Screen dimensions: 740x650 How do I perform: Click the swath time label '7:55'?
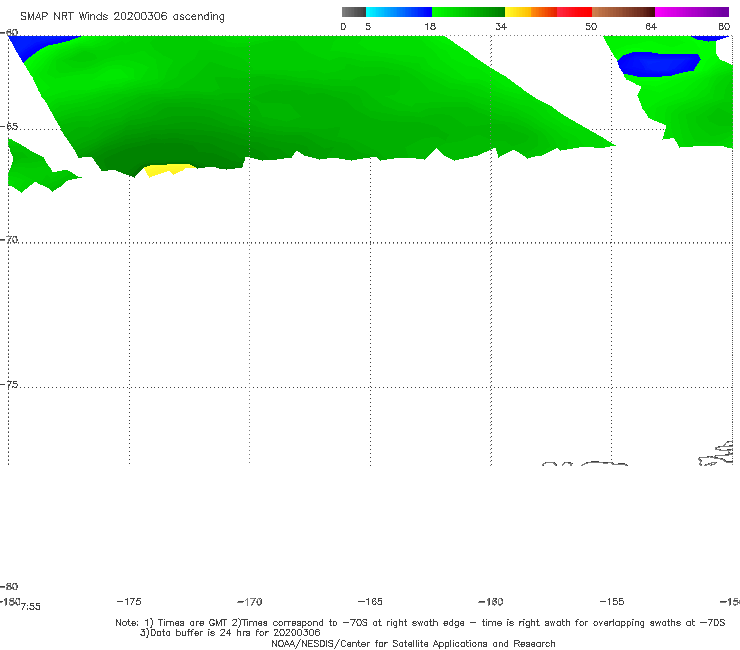click(x=31, y=607)
